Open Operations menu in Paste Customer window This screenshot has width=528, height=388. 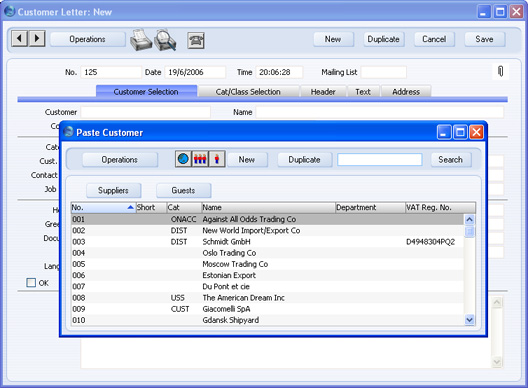pyautogui.click(x=120, y=160)
